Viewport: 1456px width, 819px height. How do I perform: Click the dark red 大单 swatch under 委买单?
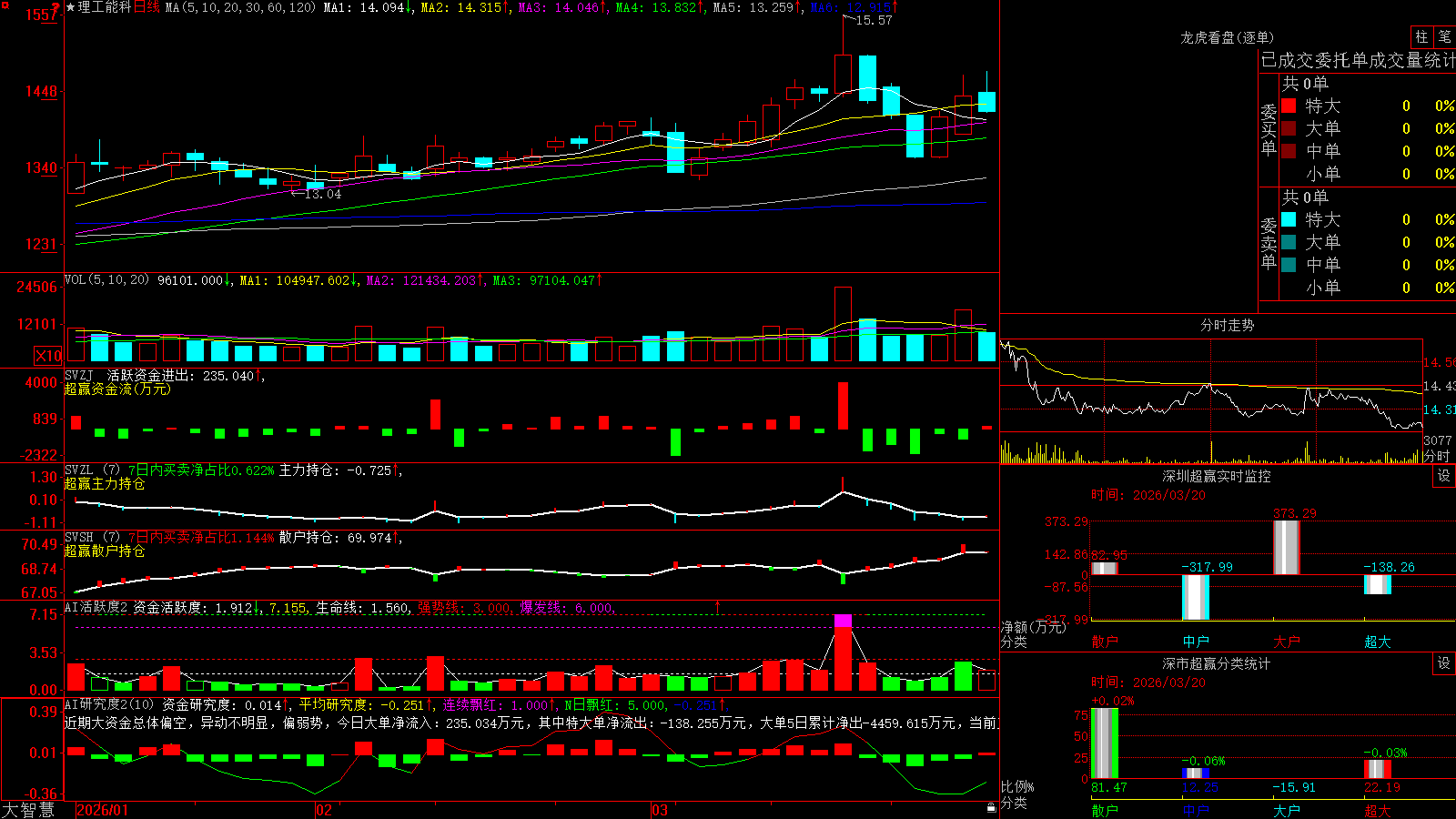pos(1289,128)
